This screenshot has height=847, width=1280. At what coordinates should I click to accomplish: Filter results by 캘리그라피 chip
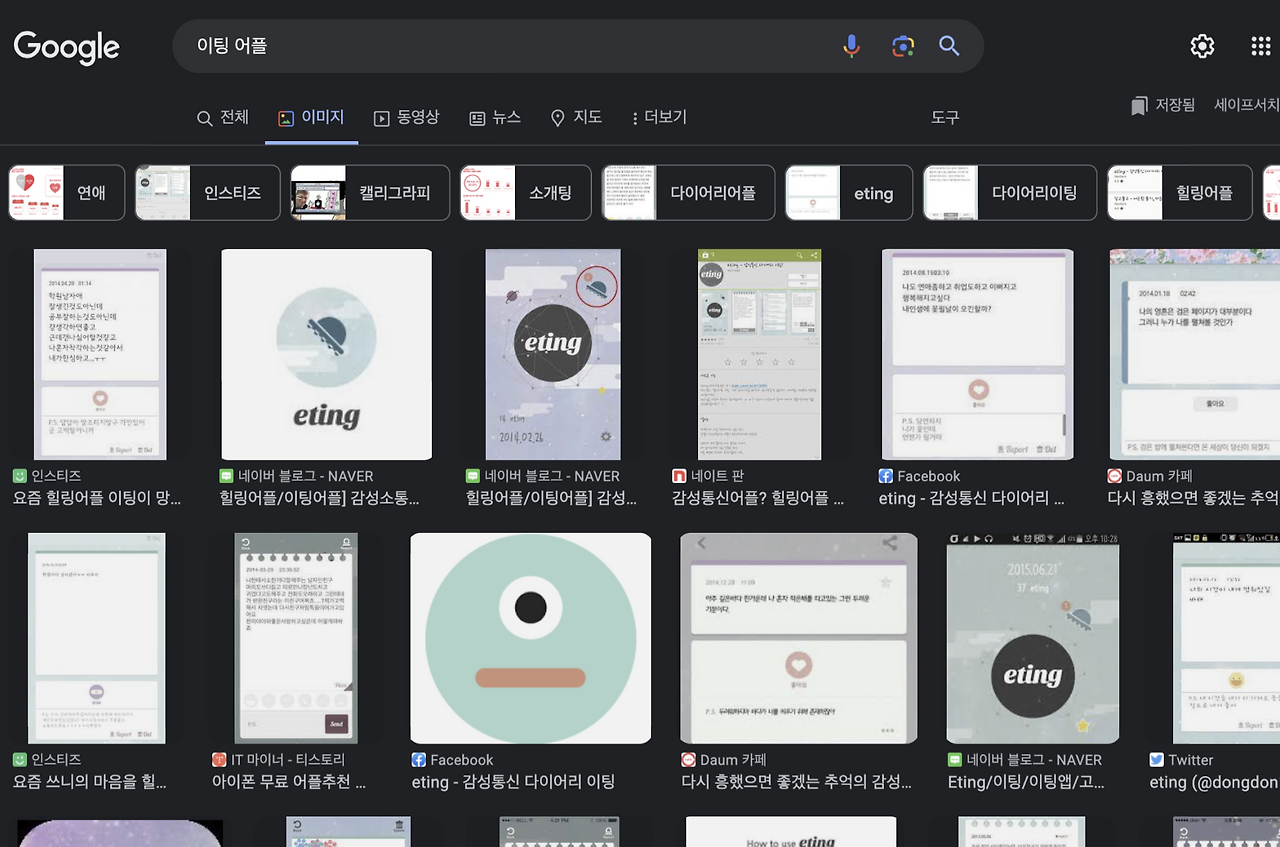tap(370, 193)
